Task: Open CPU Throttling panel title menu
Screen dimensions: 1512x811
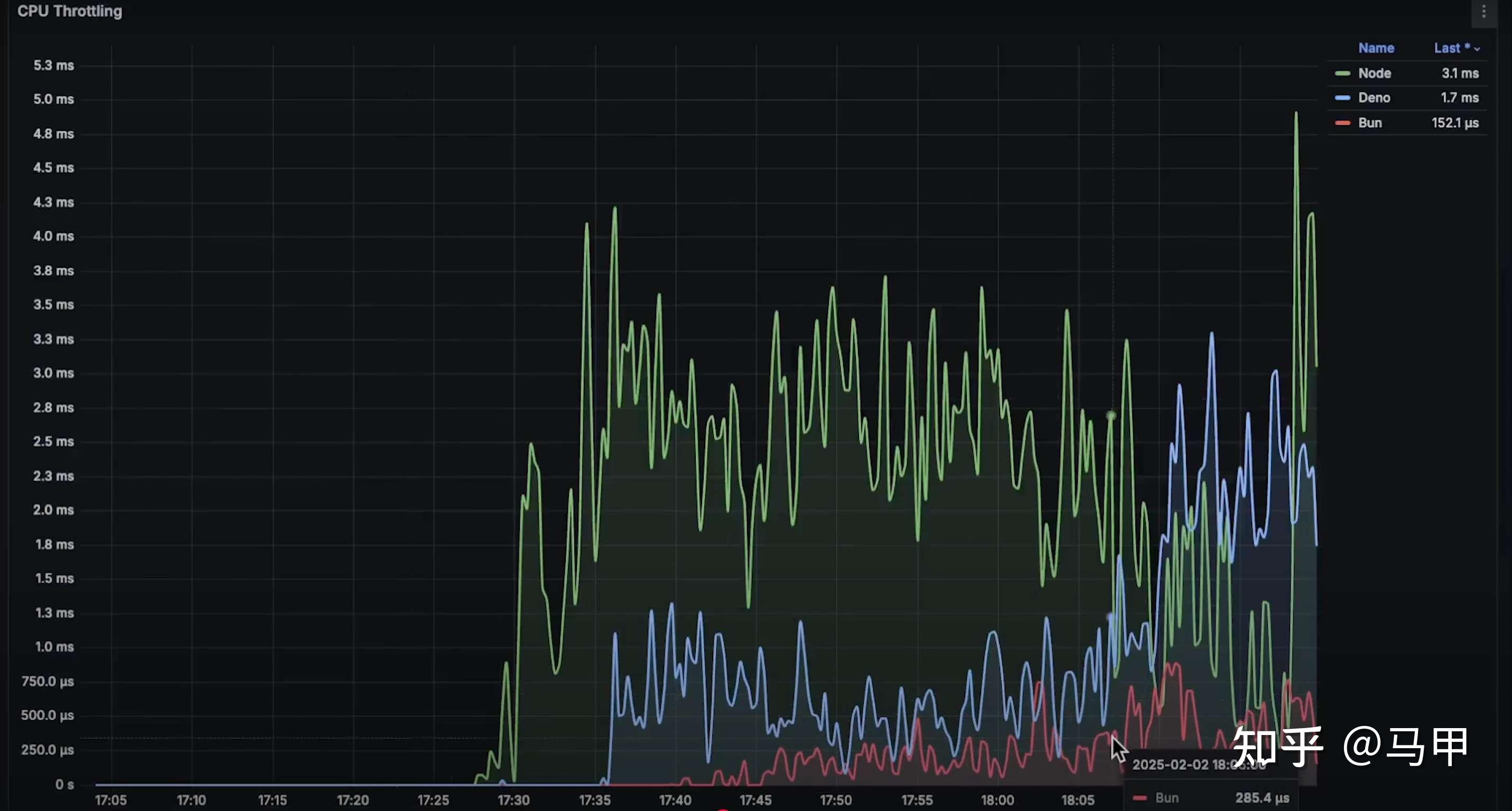Action: (70, 11)
